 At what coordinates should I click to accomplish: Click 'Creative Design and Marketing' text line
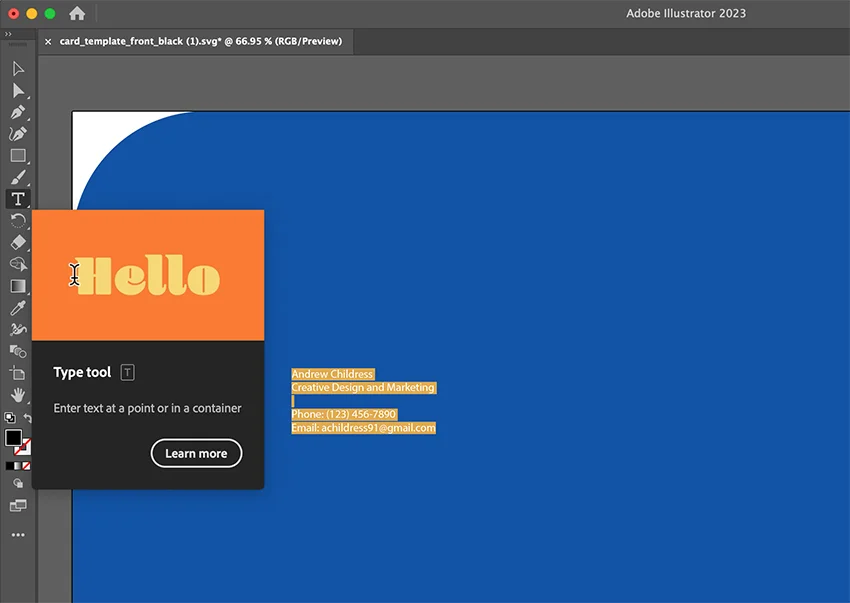pyautogui.click(x=363, y=388)
